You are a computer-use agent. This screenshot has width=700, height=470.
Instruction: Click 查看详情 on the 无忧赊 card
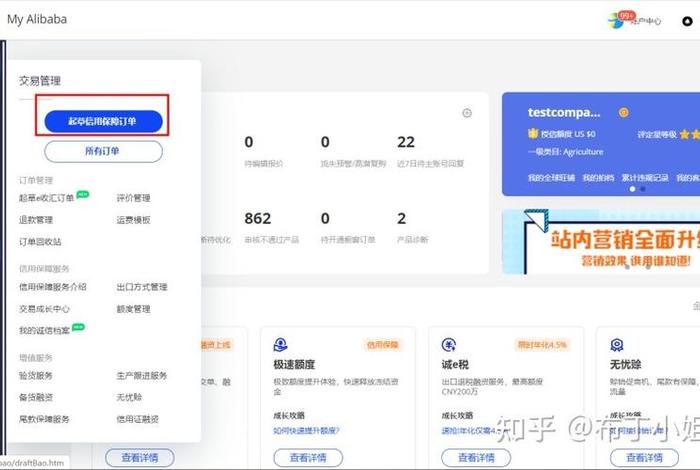(644, 458)
